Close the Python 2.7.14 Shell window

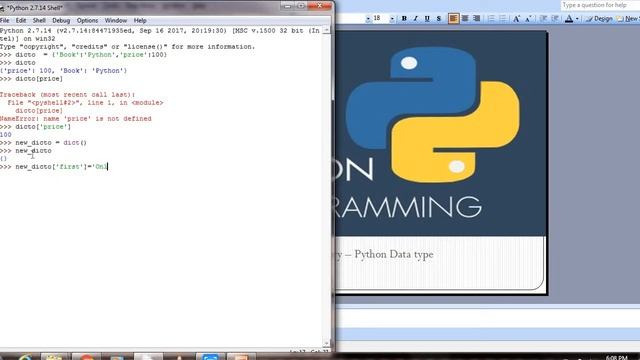pos(320,6)
